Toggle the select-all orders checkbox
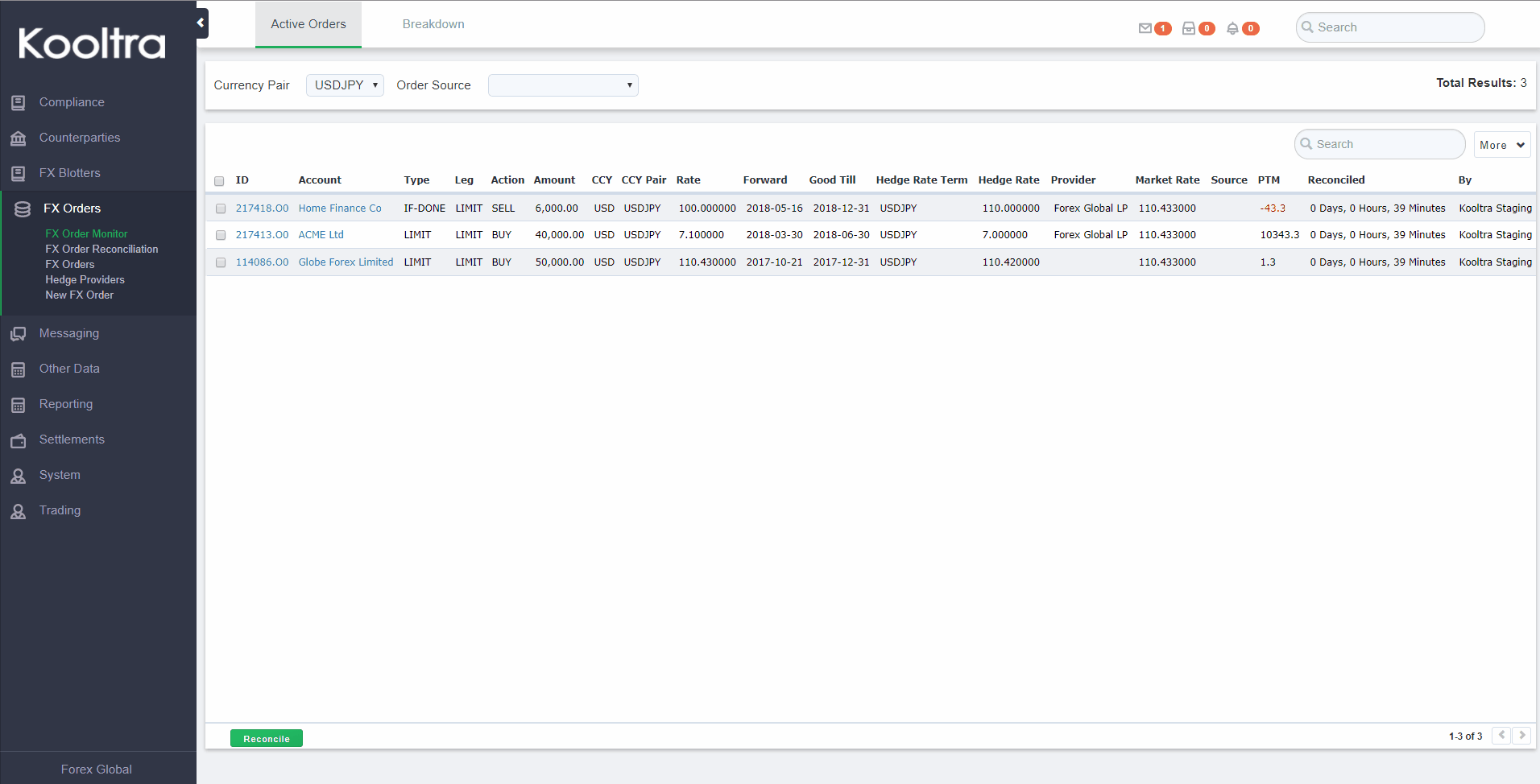Image resolution: width=1540 pixels, height=784 pixels. (219, 181)
